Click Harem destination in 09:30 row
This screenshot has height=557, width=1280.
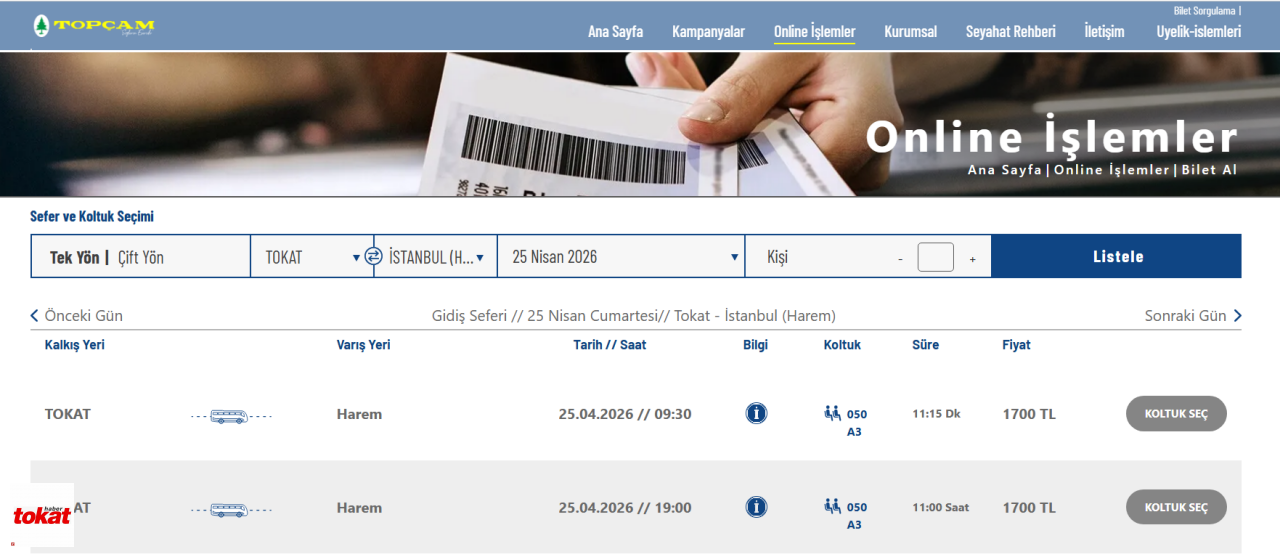tap(359, 414)
